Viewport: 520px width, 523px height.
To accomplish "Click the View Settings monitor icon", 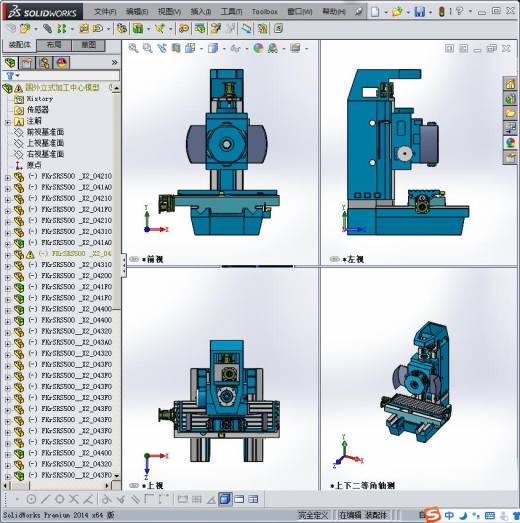I will click(x=295, y=48).
